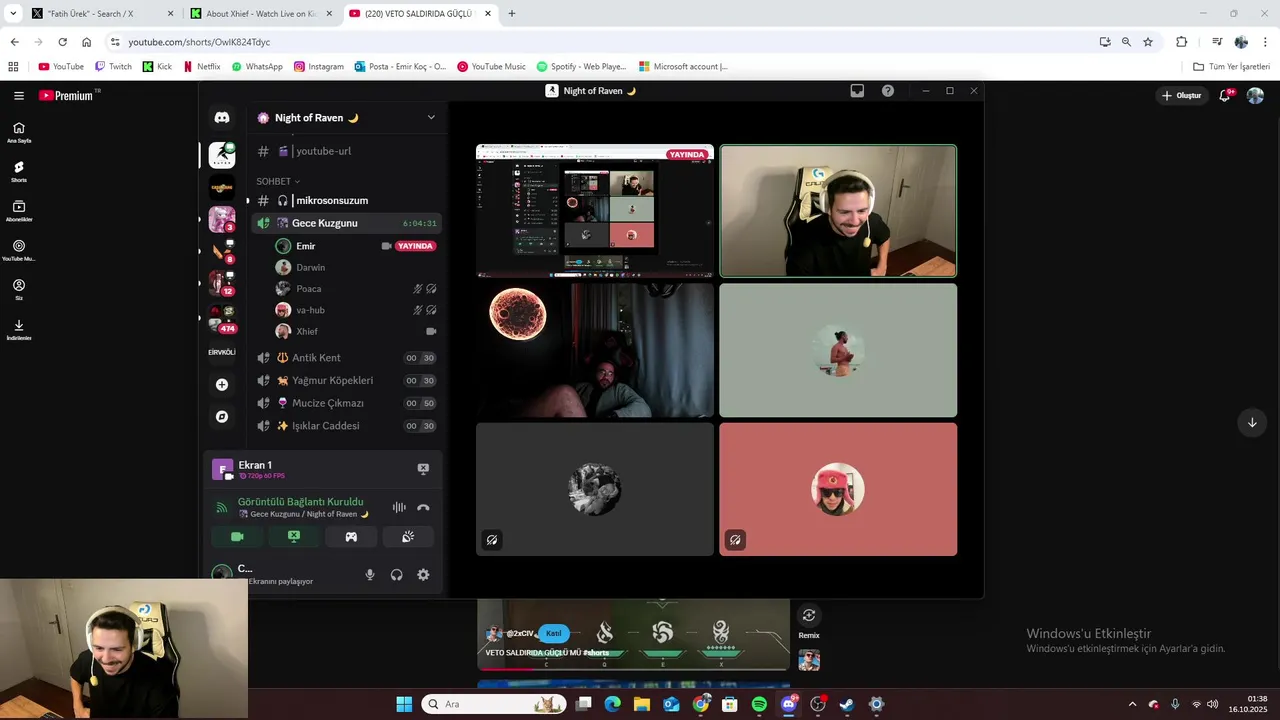Select the Raven server icon in Discord

click(222, 155)
